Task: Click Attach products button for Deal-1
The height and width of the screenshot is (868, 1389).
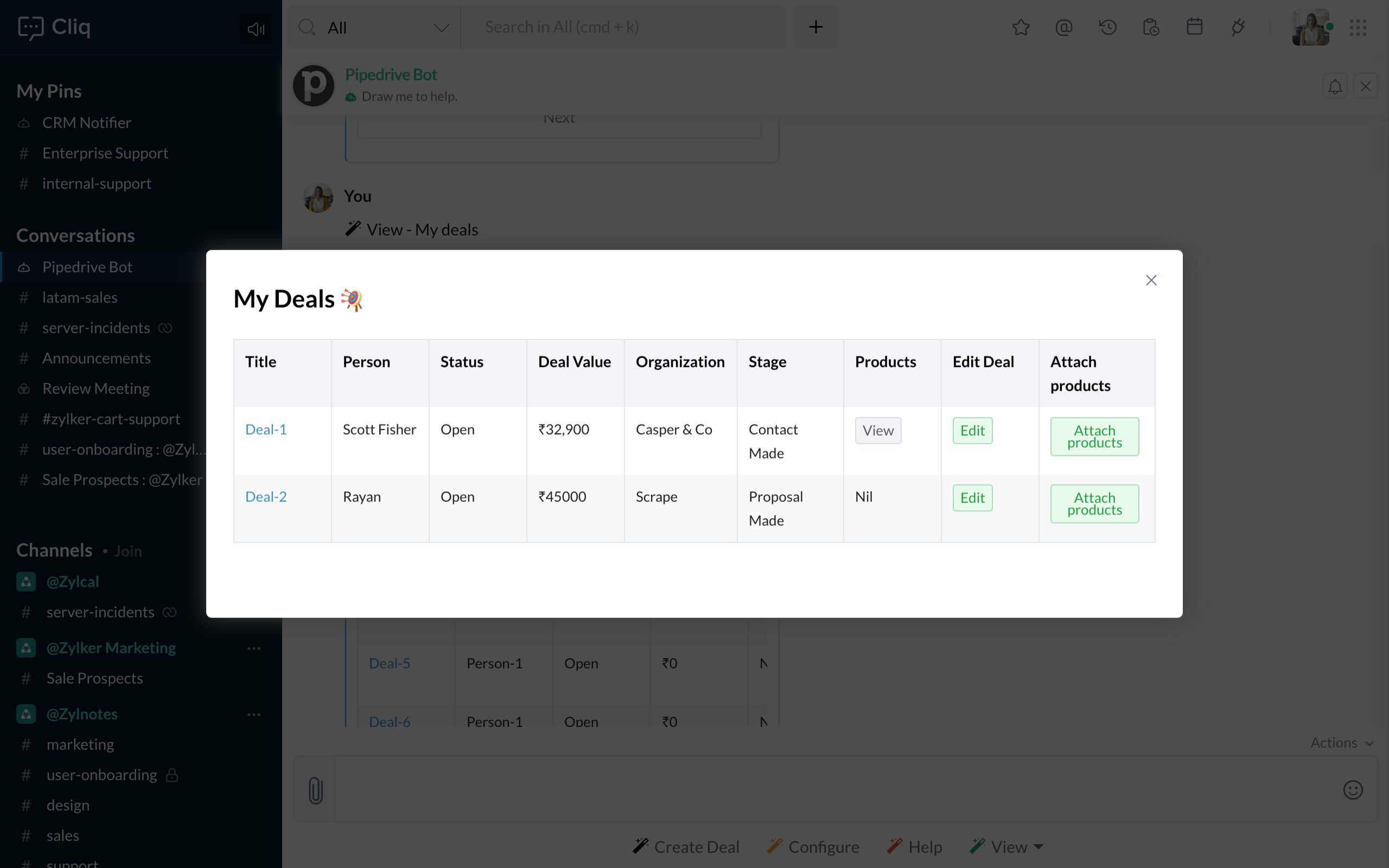Action: click(x=1094, y=436)
